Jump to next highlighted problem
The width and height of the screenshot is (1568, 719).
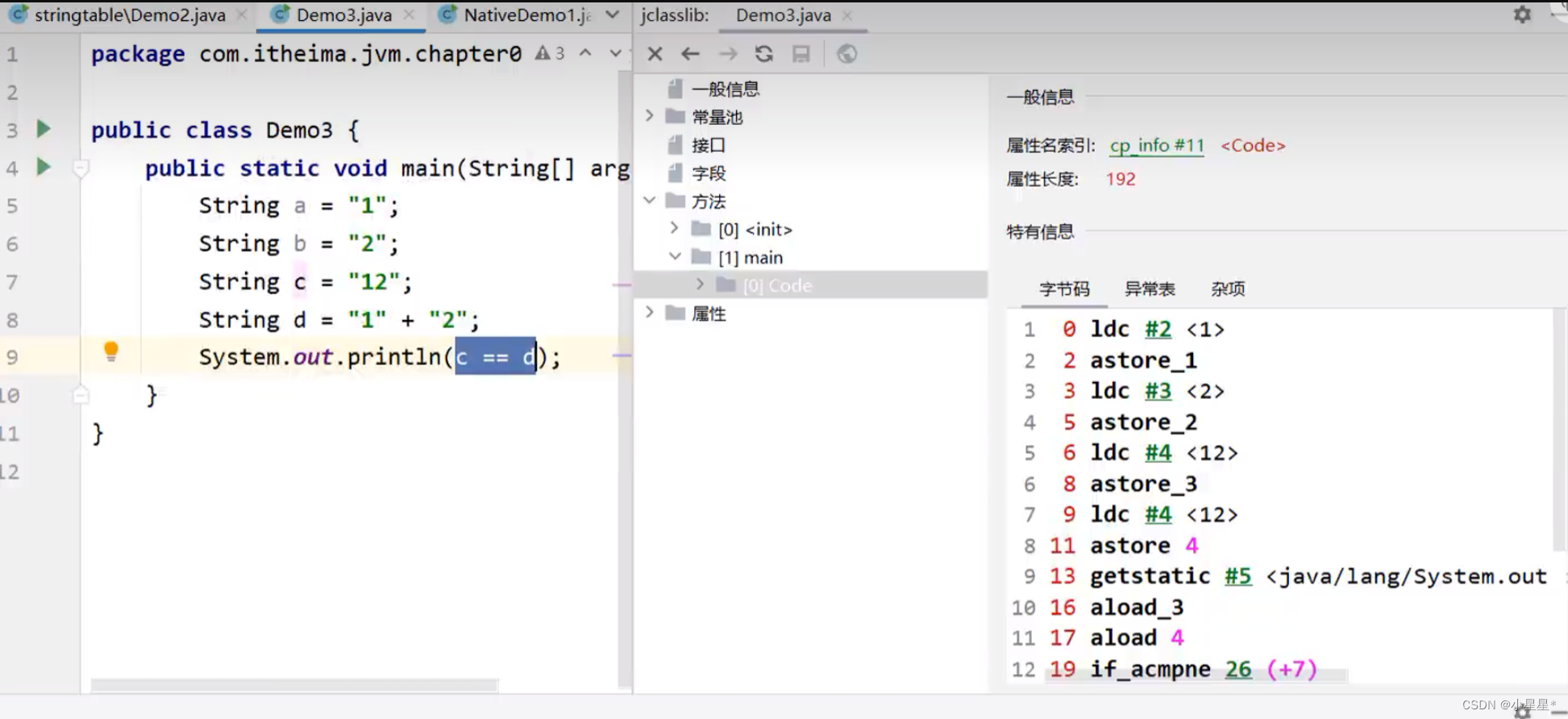pos(615,53)
